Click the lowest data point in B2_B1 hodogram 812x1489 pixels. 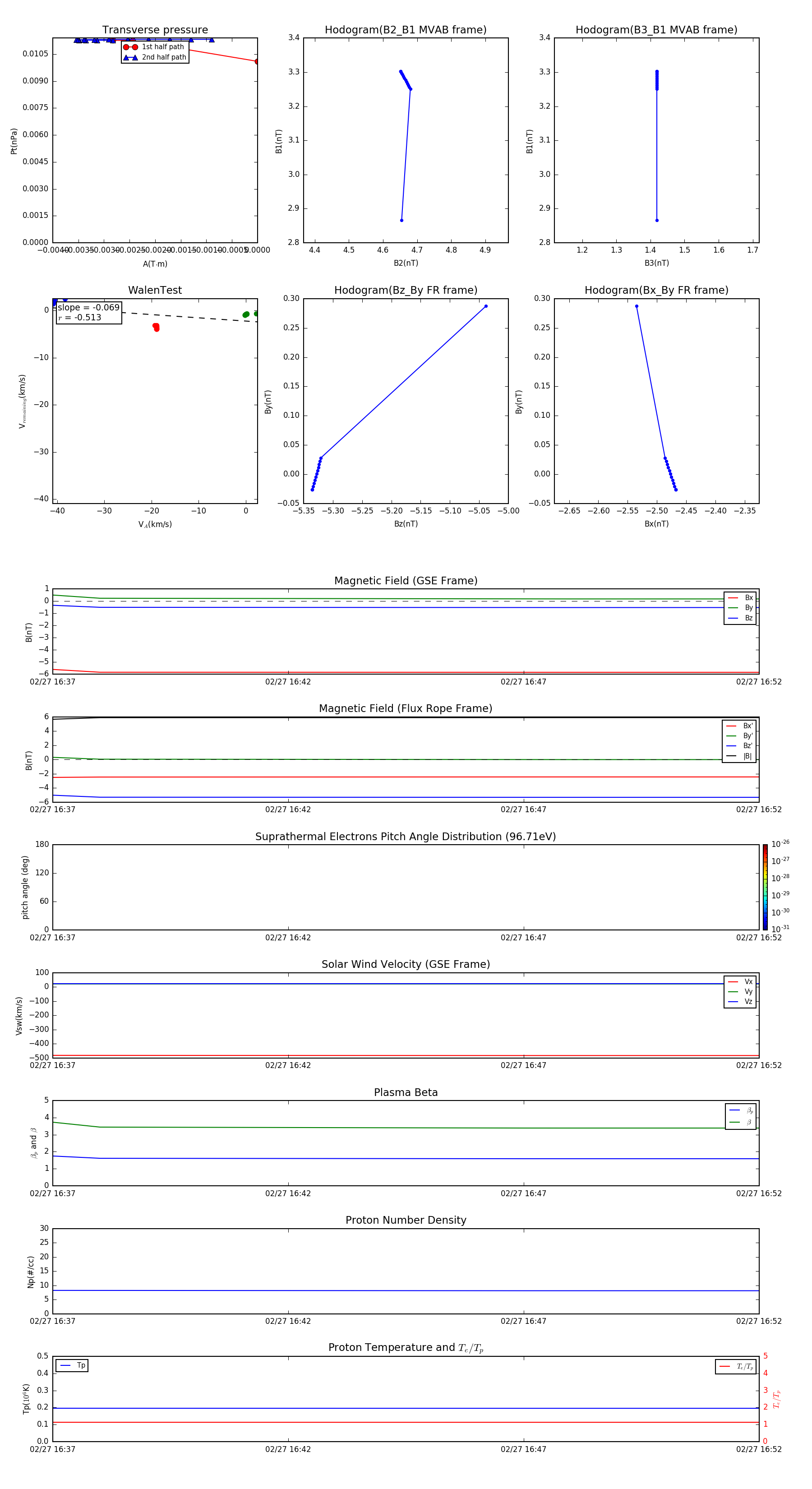point(401,220)
